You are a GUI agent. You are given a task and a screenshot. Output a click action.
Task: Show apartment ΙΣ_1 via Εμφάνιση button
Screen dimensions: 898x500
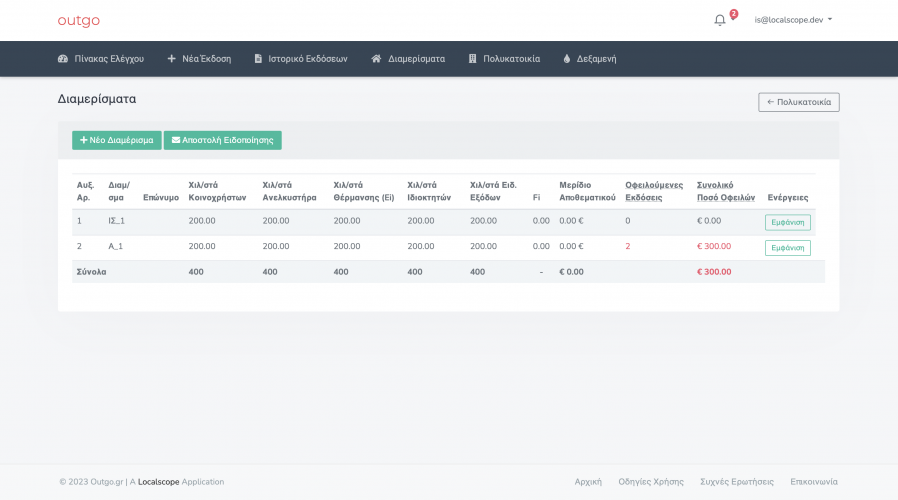(x=787, y=222)
